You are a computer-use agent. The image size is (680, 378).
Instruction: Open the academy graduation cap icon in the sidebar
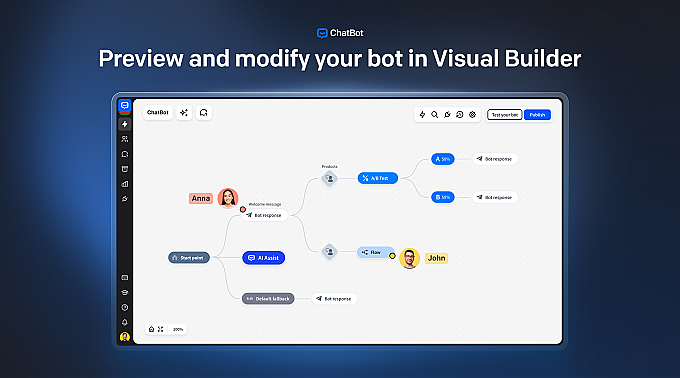(x=124, y=293)
